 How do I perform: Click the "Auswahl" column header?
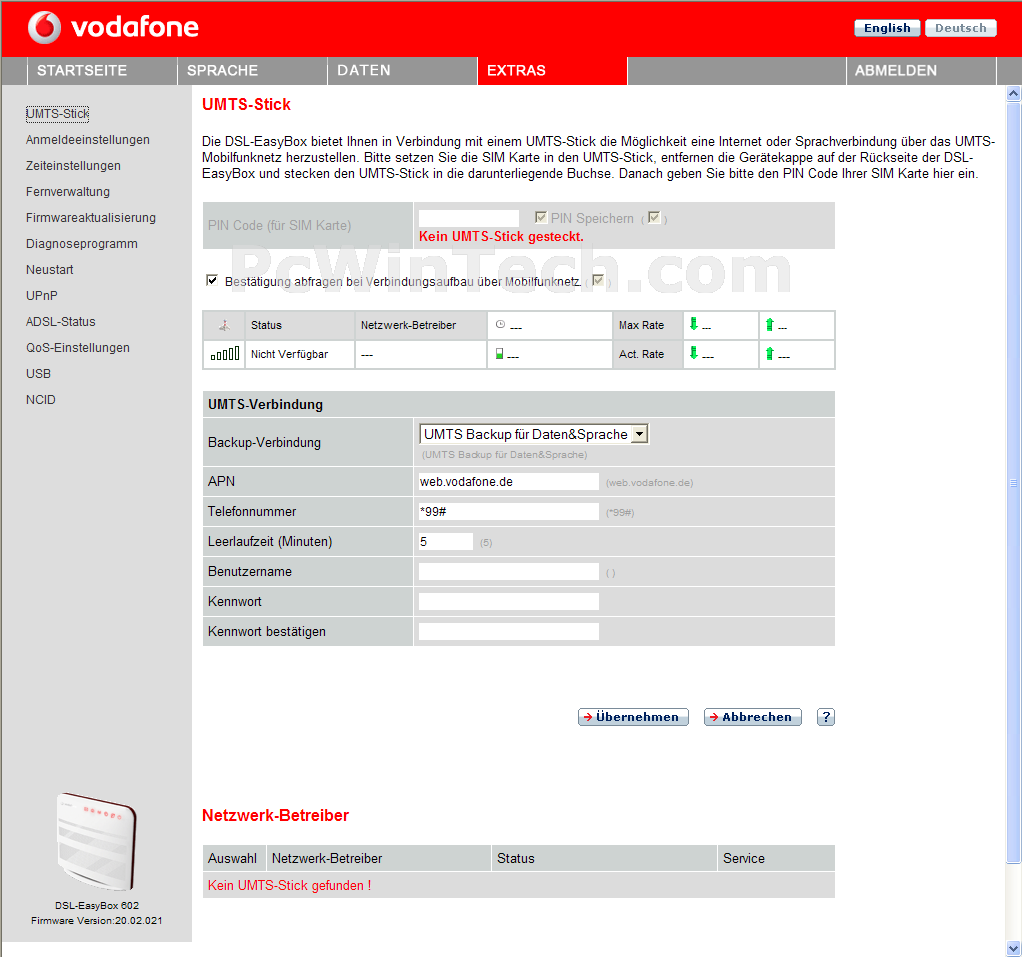pyautogui.click(x=233, y=859)
